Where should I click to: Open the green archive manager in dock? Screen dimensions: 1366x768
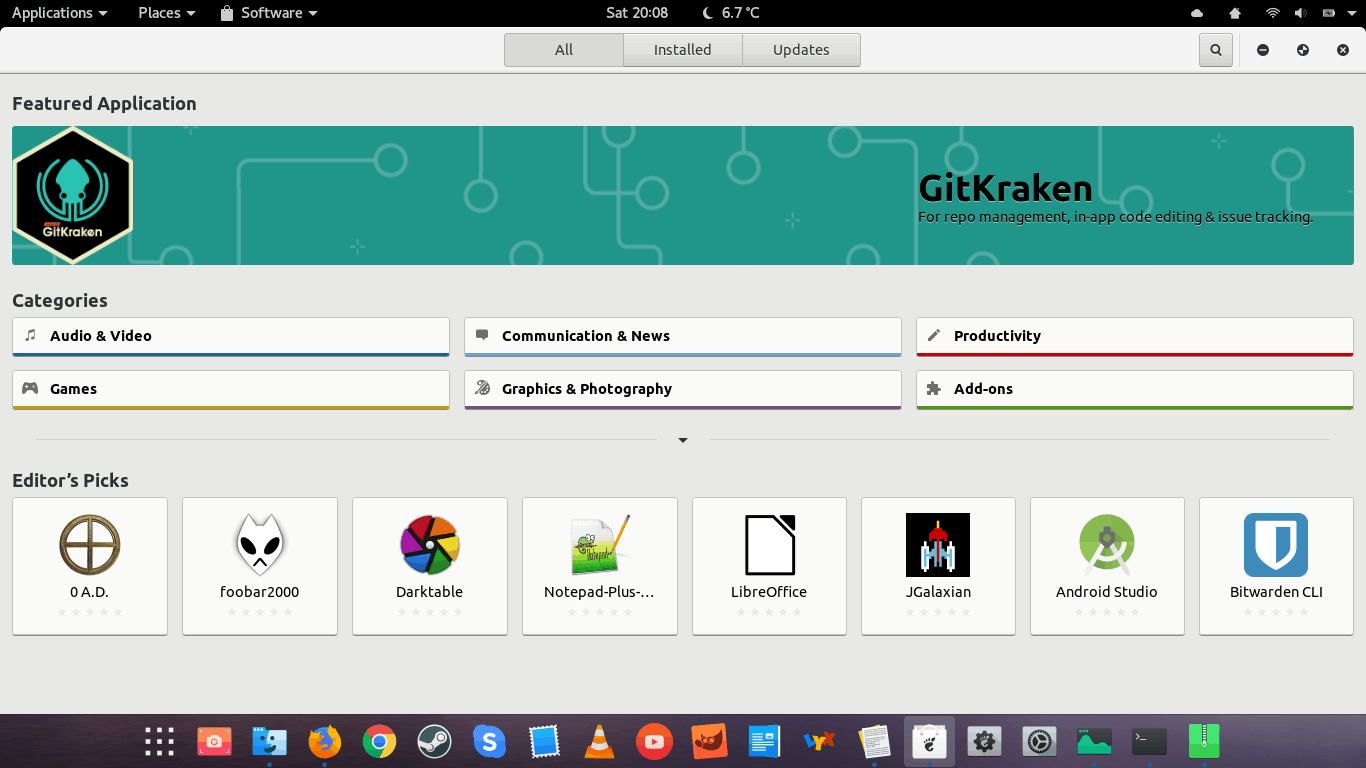click(x=1204, y=741)
